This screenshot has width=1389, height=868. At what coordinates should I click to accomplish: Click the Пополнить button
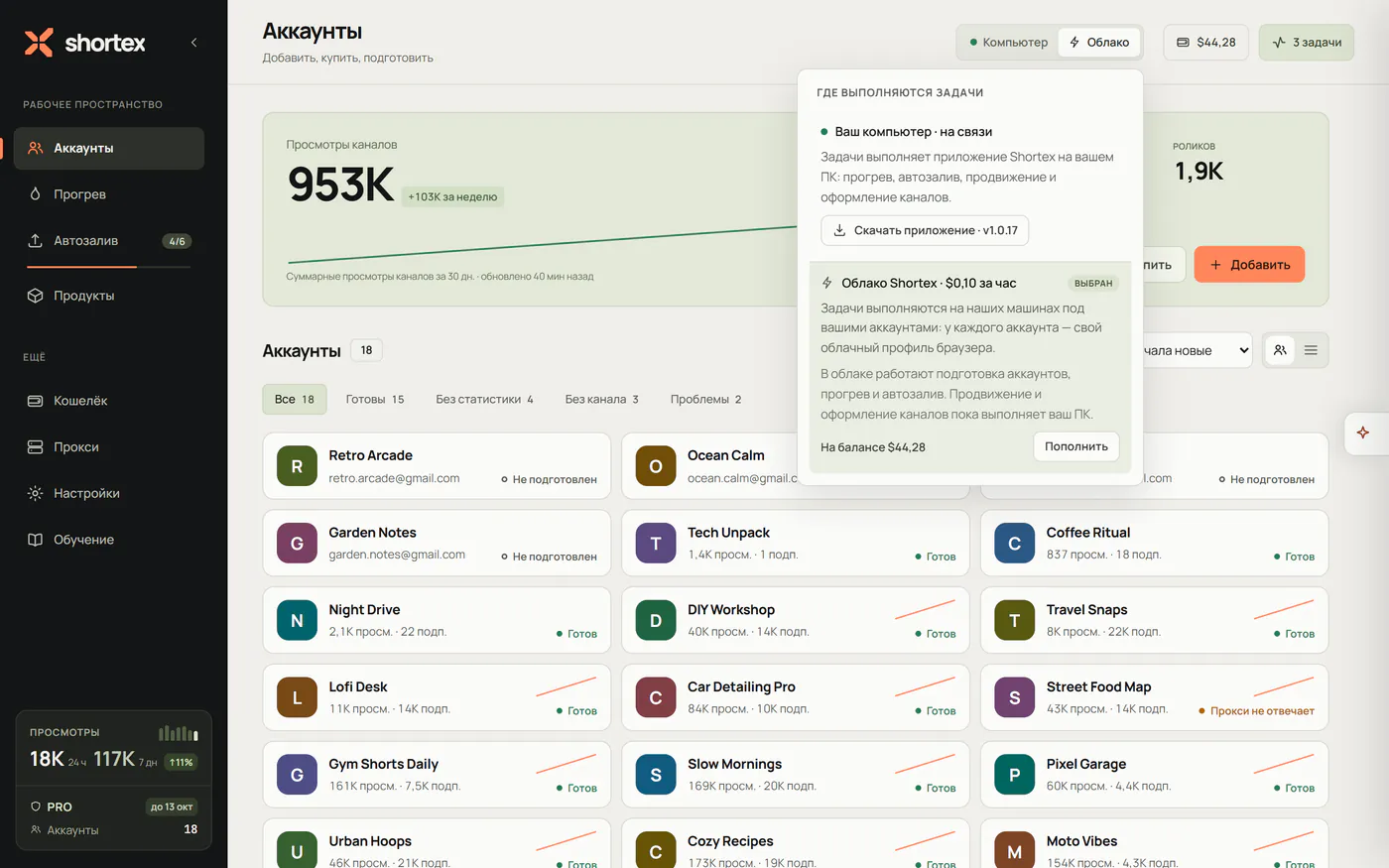pos(1076,446)
